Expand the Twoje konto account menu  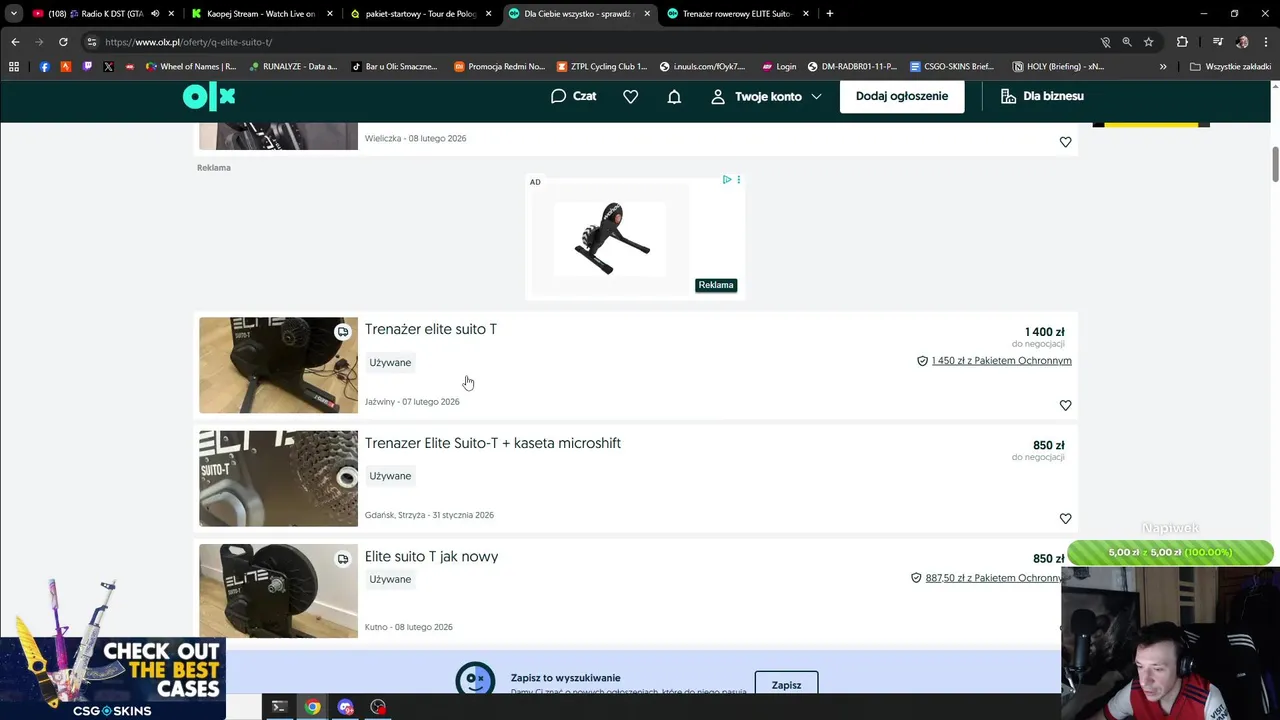coord(766,96)
